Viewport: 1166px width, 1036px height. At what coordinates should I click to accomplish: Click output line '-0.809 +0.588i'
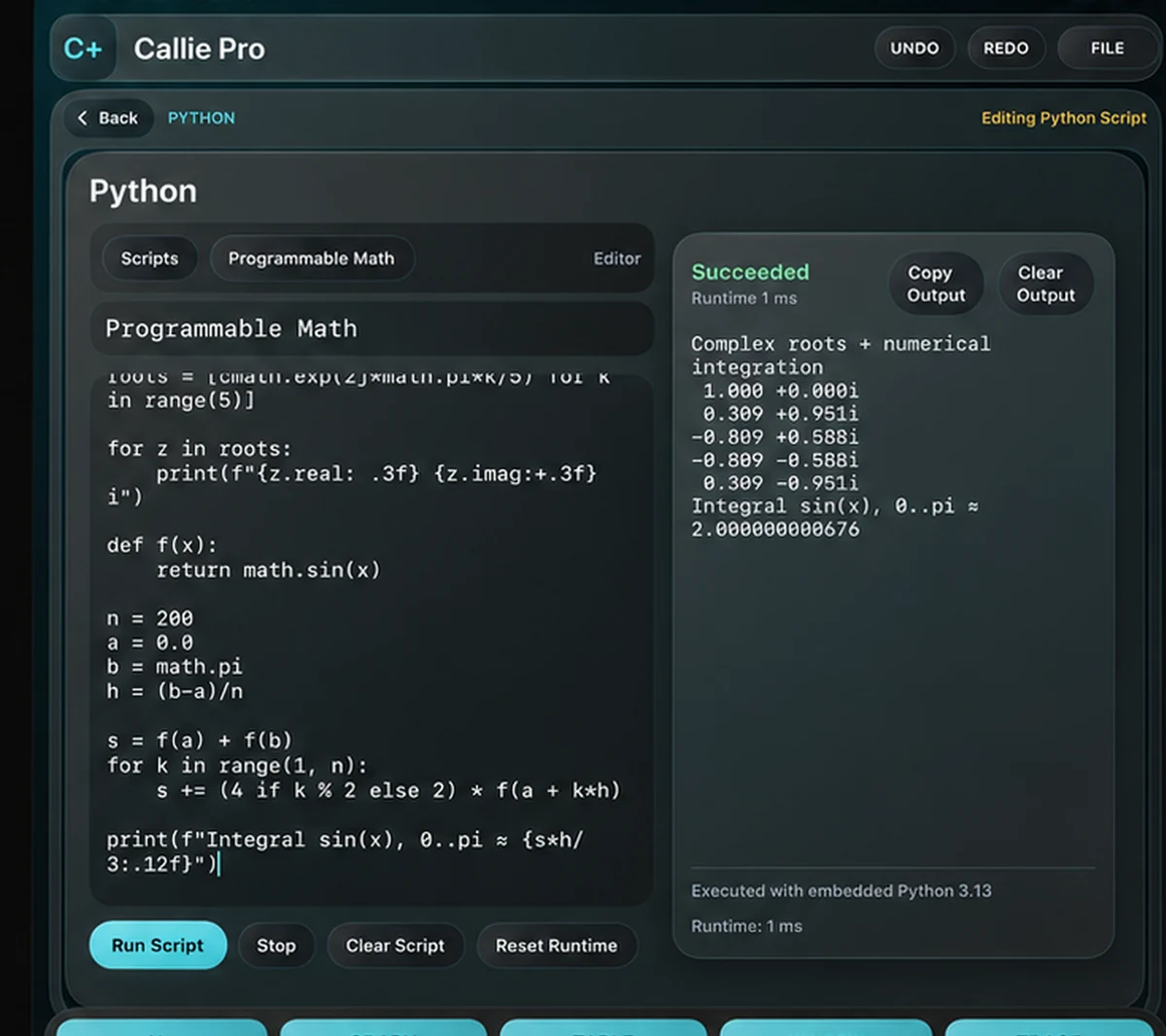pos(774,437)
